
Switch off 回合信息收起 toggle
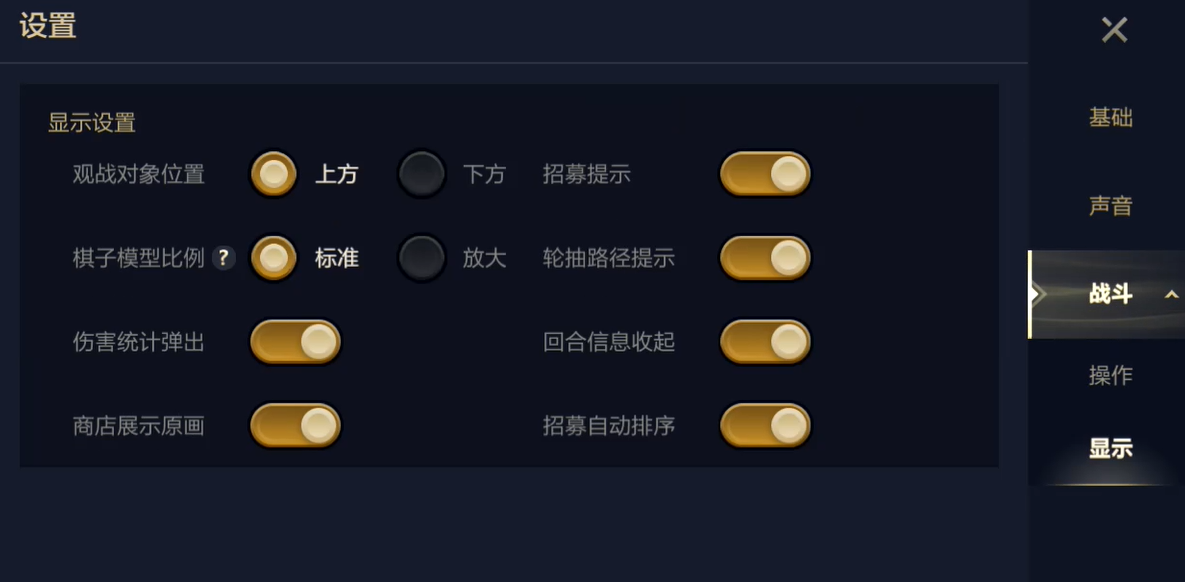coord(765,342)
